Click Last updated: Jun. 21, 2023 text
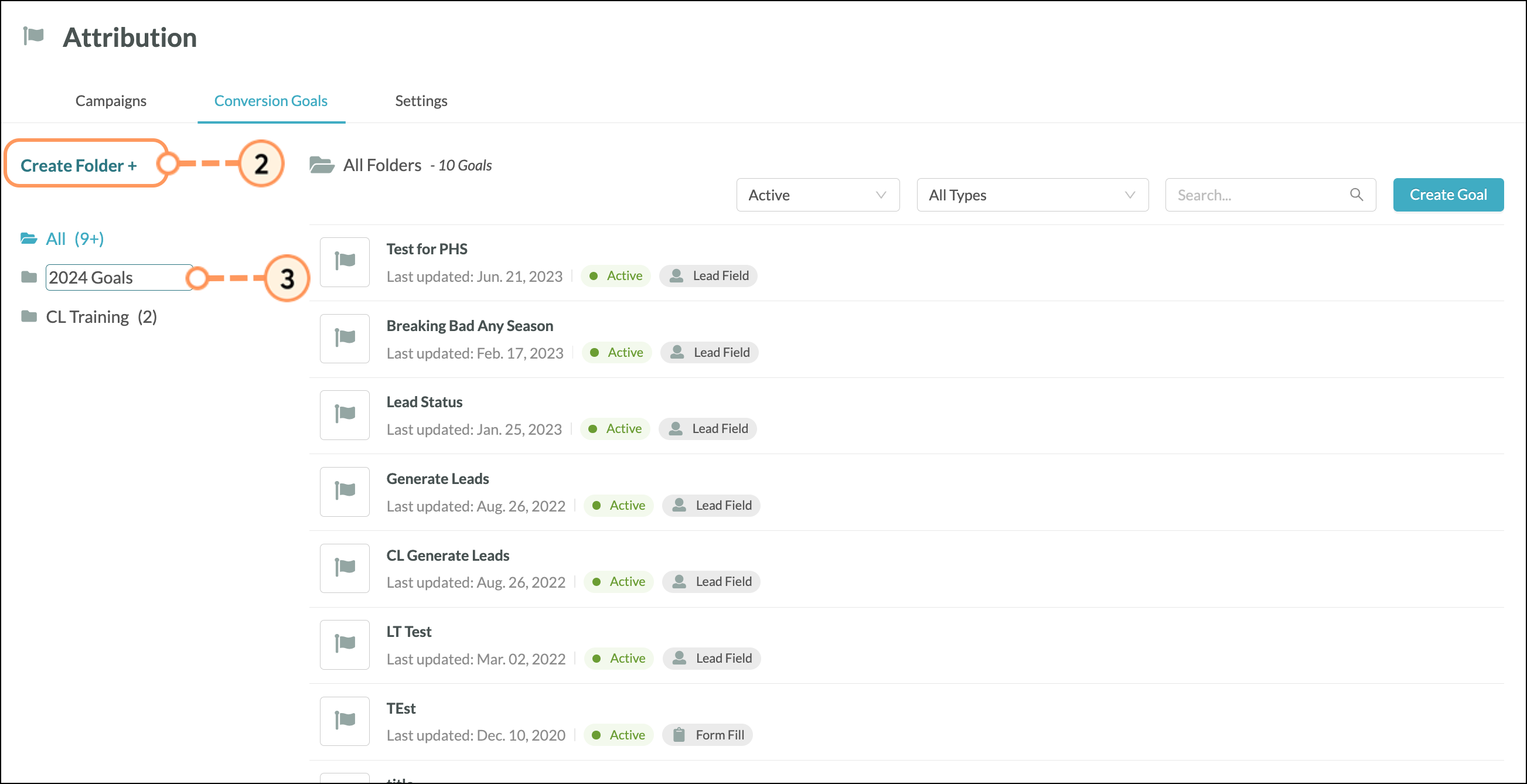 474,277
